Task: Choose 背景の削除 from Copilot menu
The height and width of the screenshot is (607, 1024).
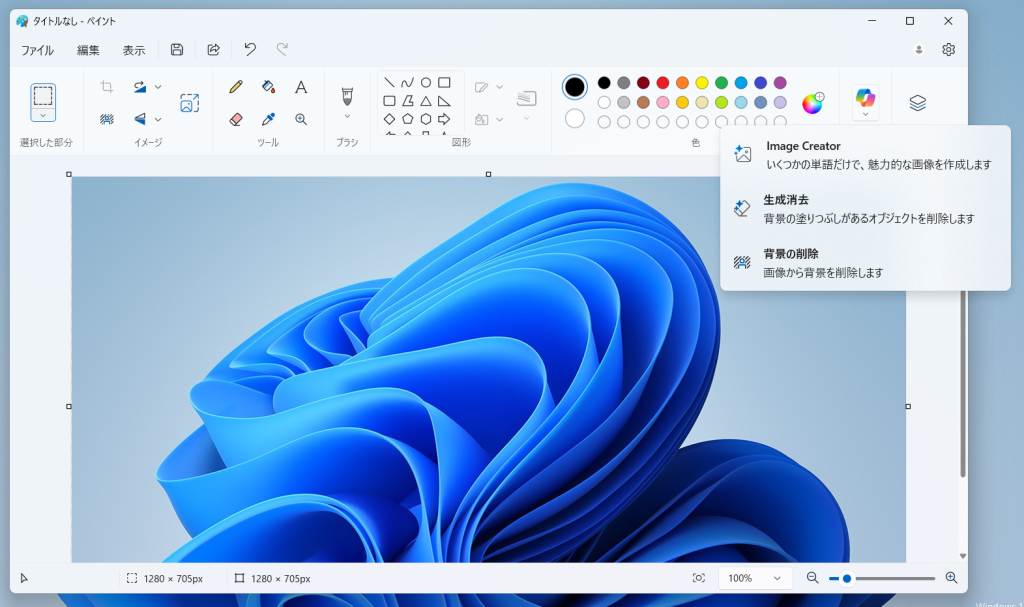Action: point(865,263)
